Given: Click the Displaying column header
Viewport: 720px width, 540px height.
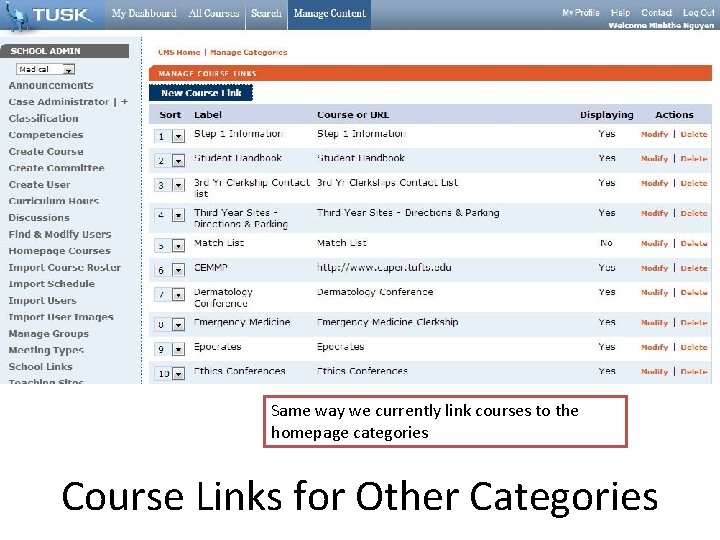Looking at the screenshot, I should click(607, 115).
